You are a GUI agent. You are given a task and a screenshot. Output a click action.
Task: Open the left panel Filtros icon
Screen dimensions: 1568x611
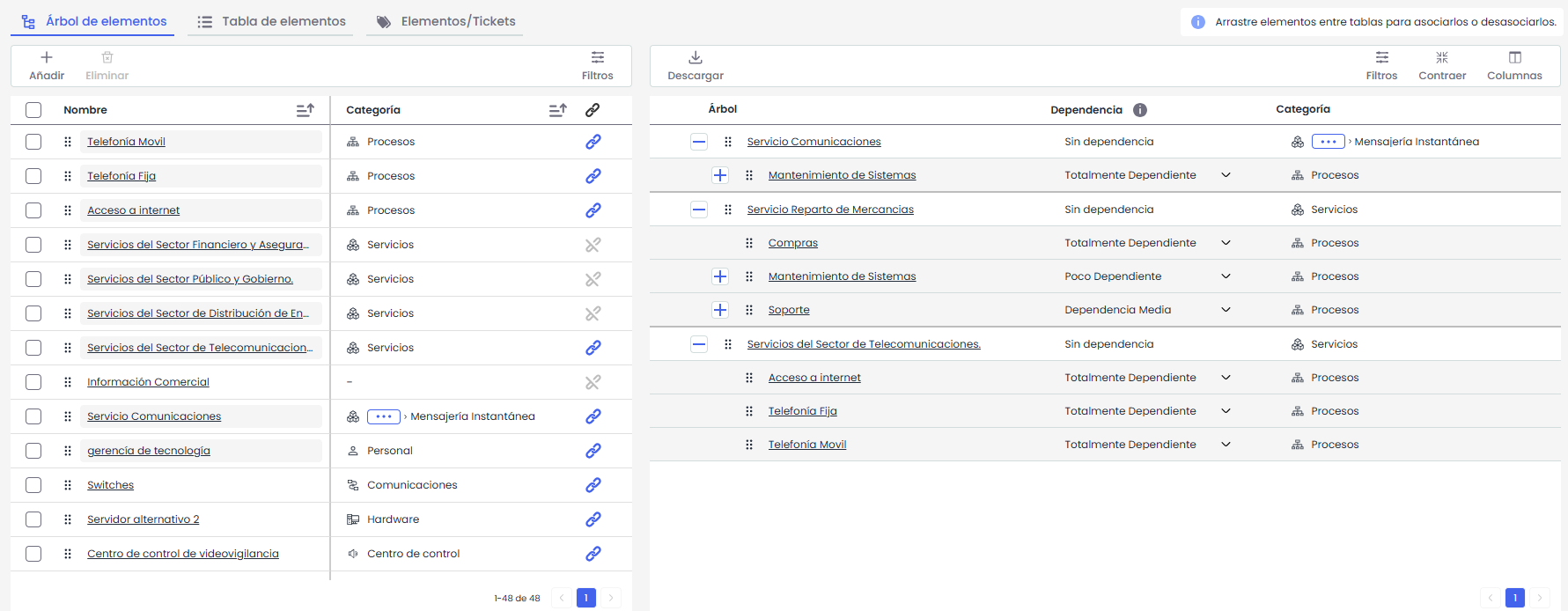597,58
